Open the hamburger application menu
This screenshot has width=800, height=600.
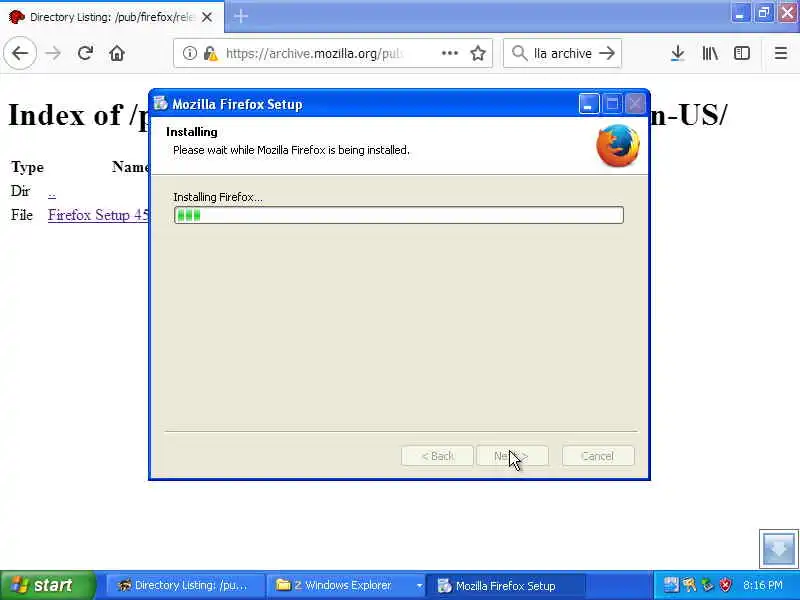tap(780, 53)
